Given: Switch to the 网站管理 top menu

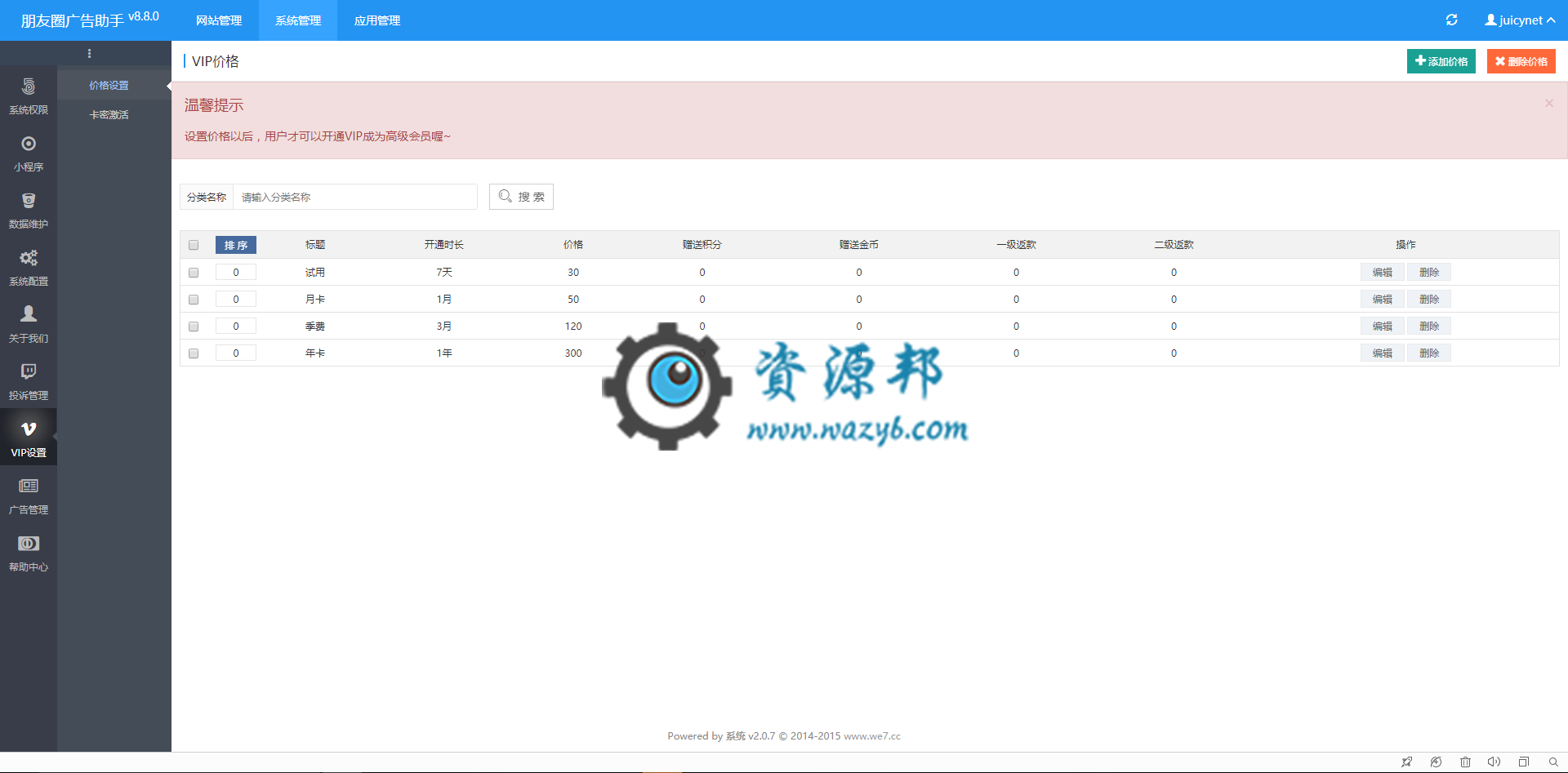Looking at the screenshot, I should point(219,20).
